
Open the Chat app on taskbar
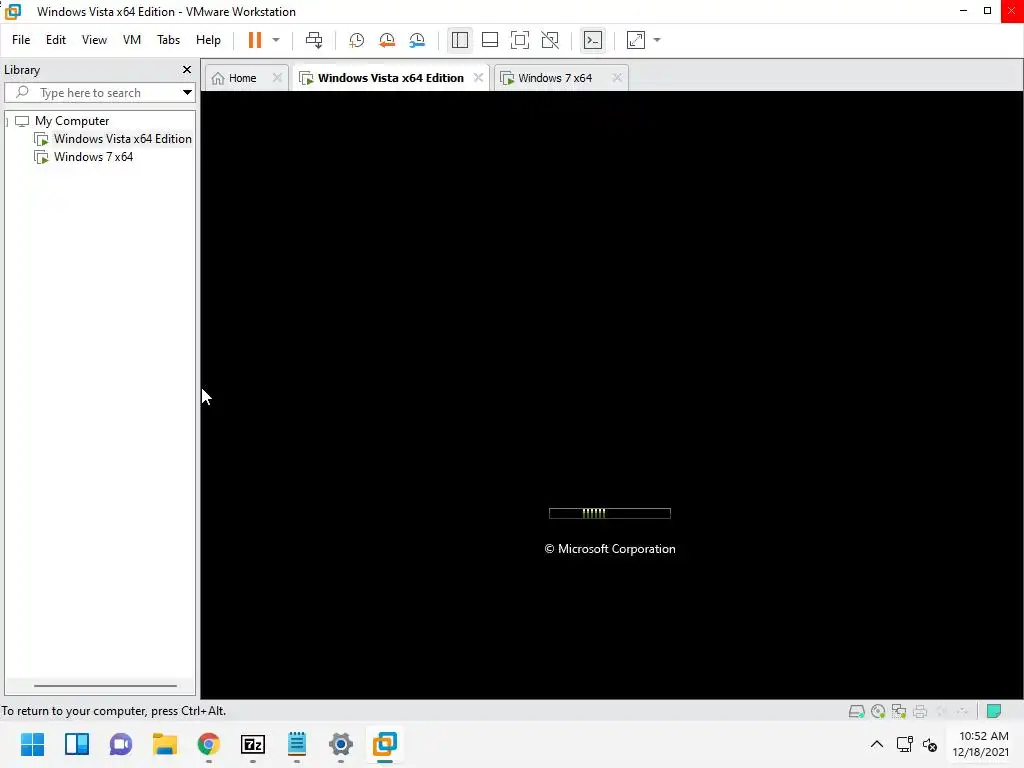[x=121, y=744]
